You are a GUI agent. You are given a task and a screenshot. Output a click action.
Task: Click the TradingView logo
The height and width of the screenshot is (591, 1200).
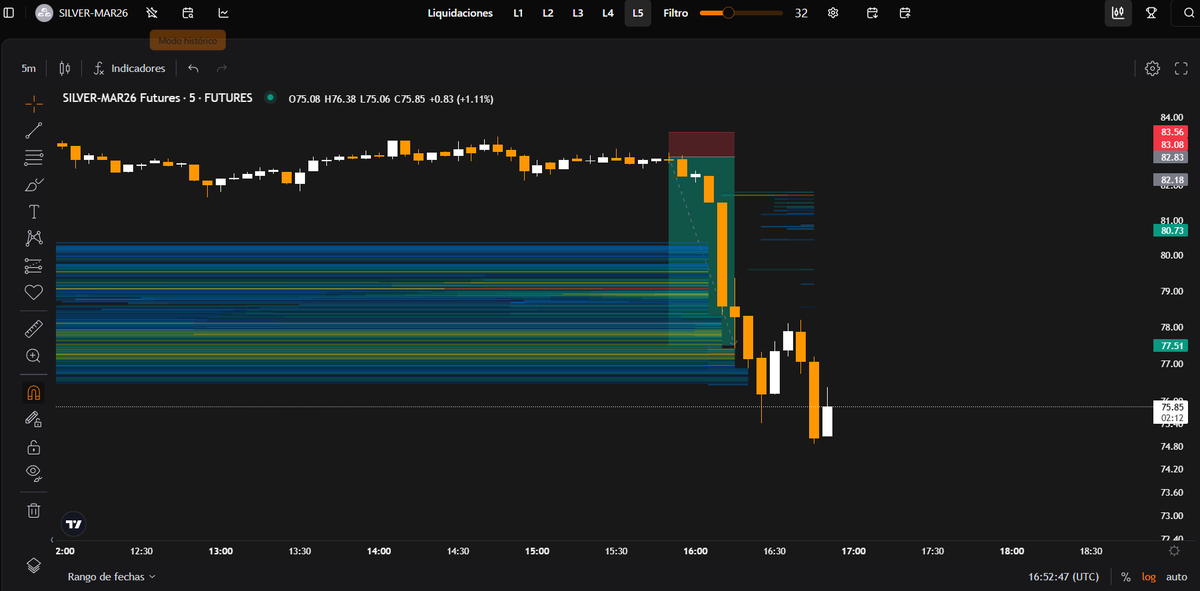[73, 523]
